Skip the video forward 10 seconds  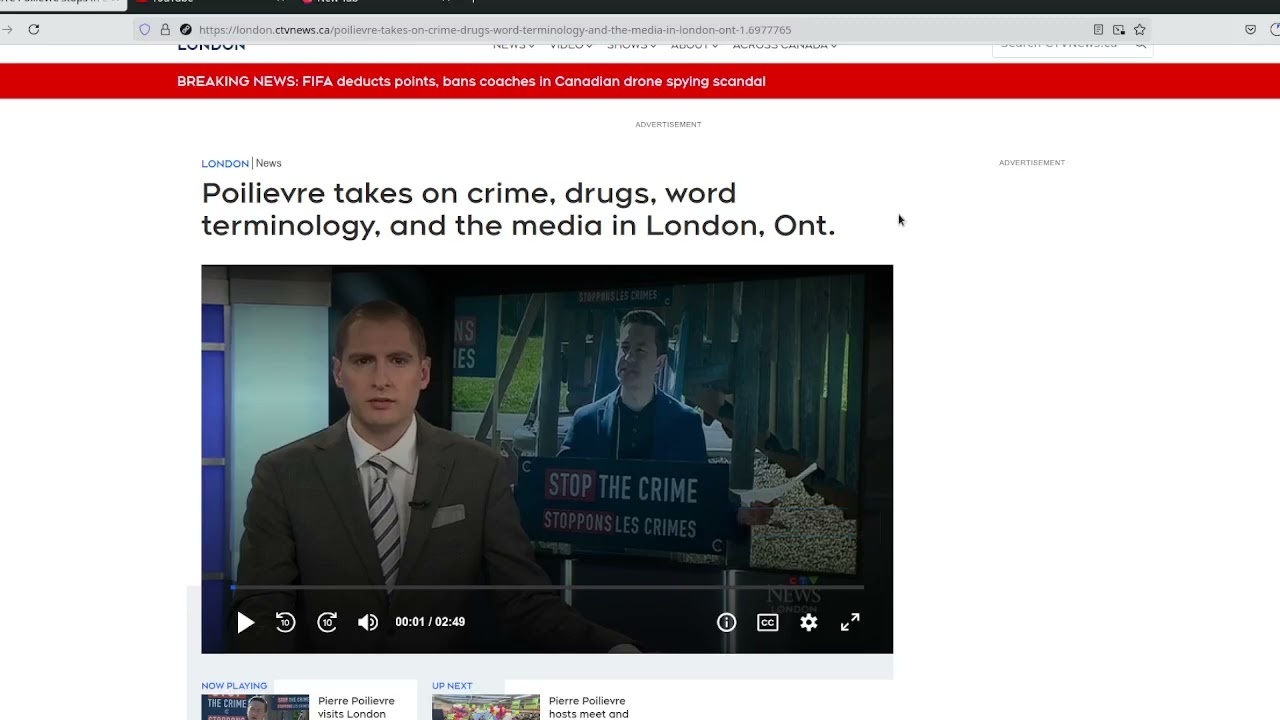[x=327, y=622]
